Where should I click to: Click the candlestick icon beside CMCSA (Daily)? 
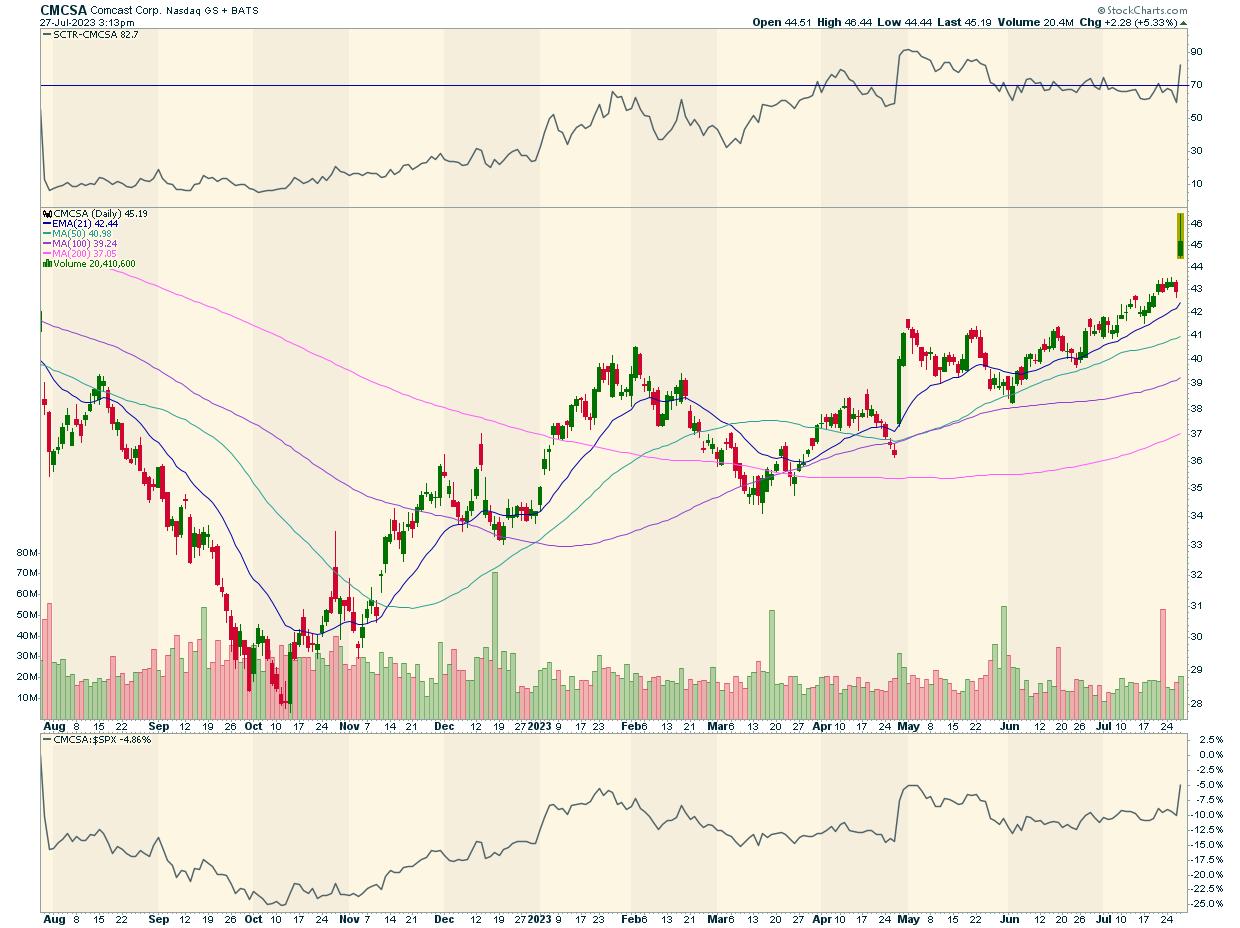point(46,213)
